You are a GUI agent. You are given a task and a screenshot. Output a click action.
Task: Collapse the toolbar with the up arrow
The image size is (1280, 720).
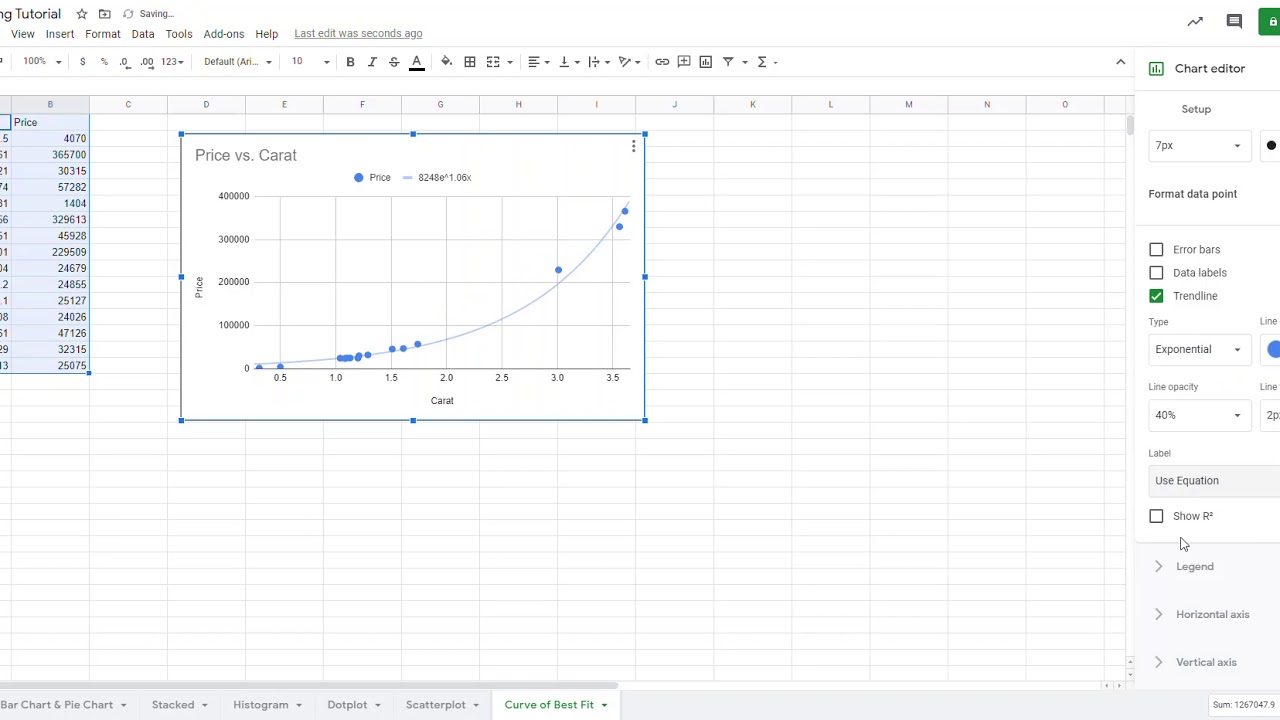point(1120,62)
